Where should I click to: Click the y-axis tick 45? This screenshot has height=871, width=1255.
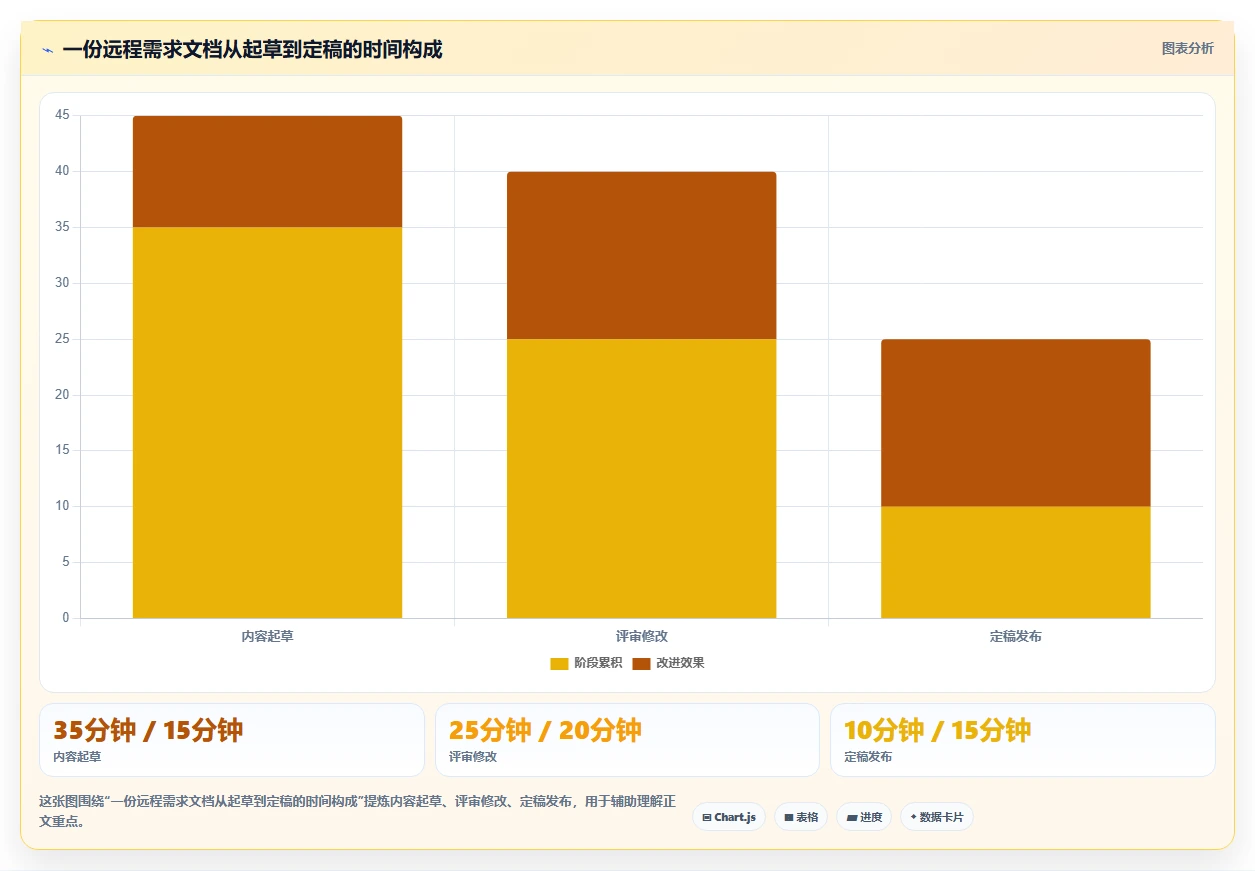tap(62, 115)
